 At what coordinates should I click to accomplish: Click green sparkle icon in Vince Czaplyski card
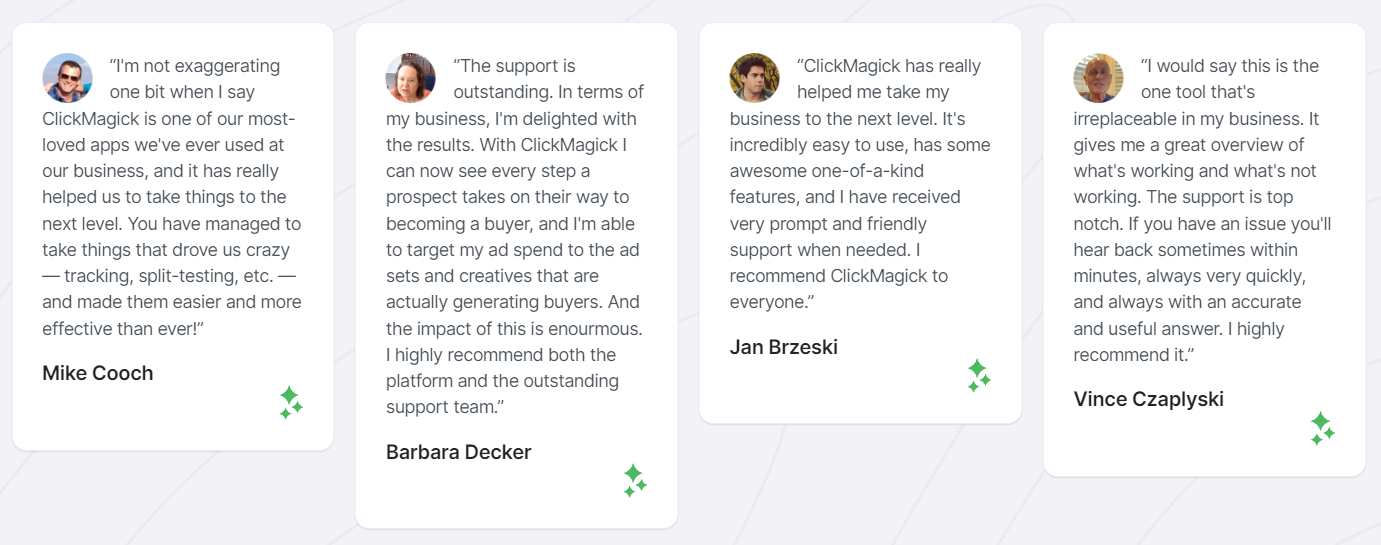(x=1323, y=428)
